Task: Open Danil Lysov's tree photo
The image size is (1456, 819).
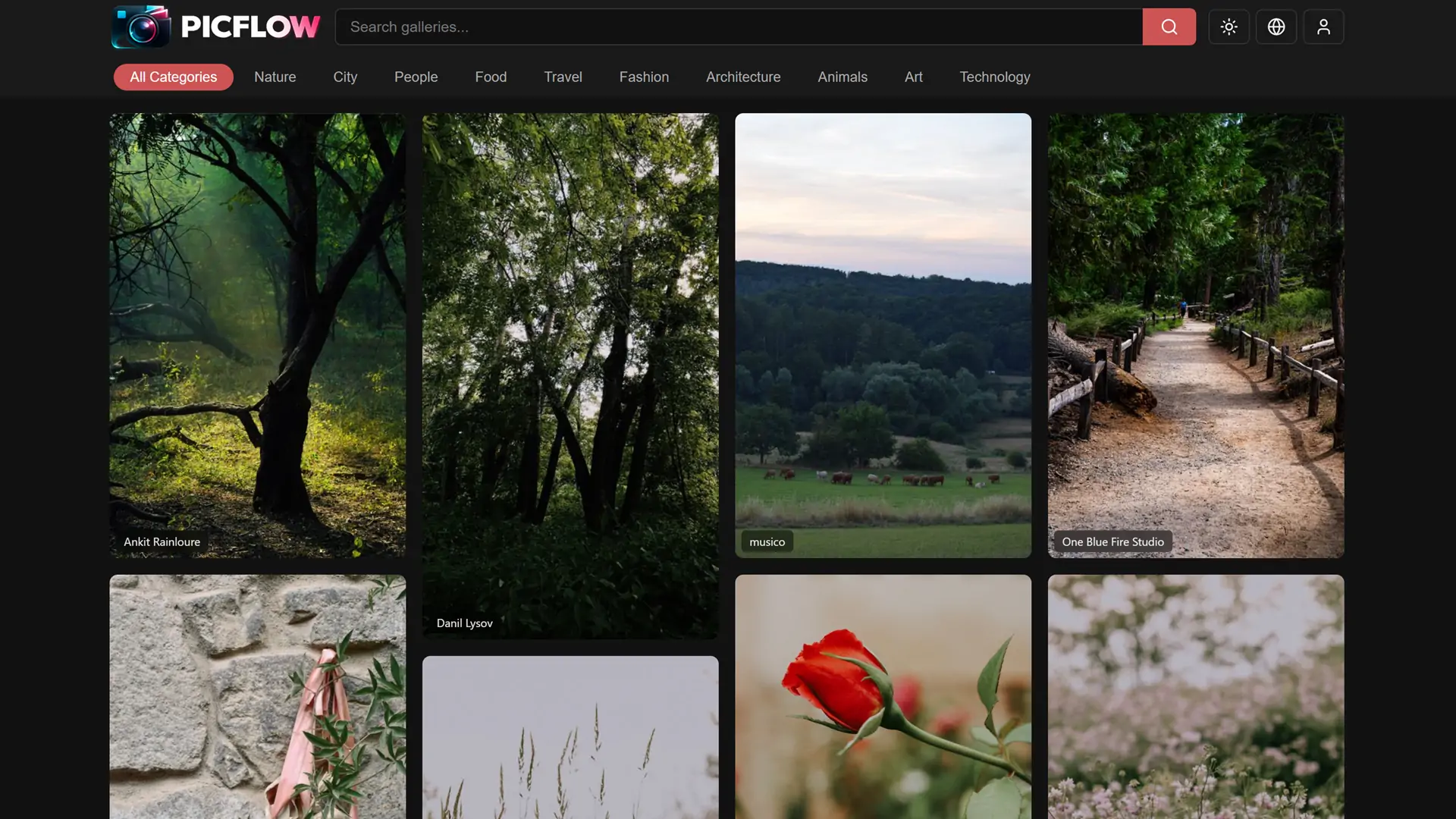Action: 570,376
